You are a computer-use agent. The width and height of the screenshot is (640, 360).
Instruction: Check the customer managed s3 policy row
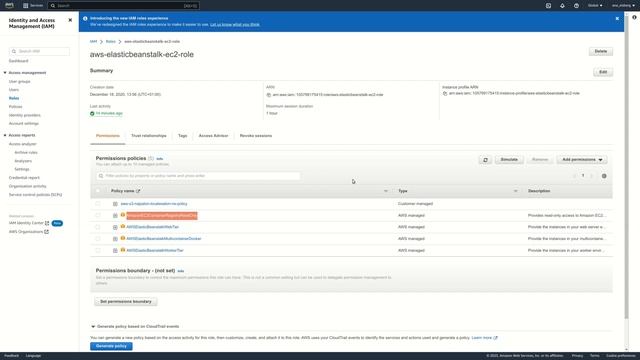pos(98,203)
